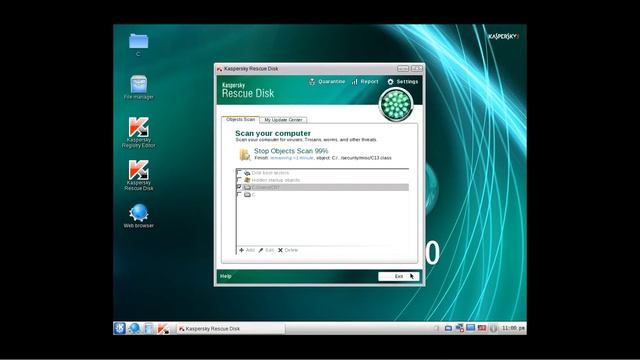The image size is (640, 360).
Task: Click Edit below the scan list
Action: point(266,250)
